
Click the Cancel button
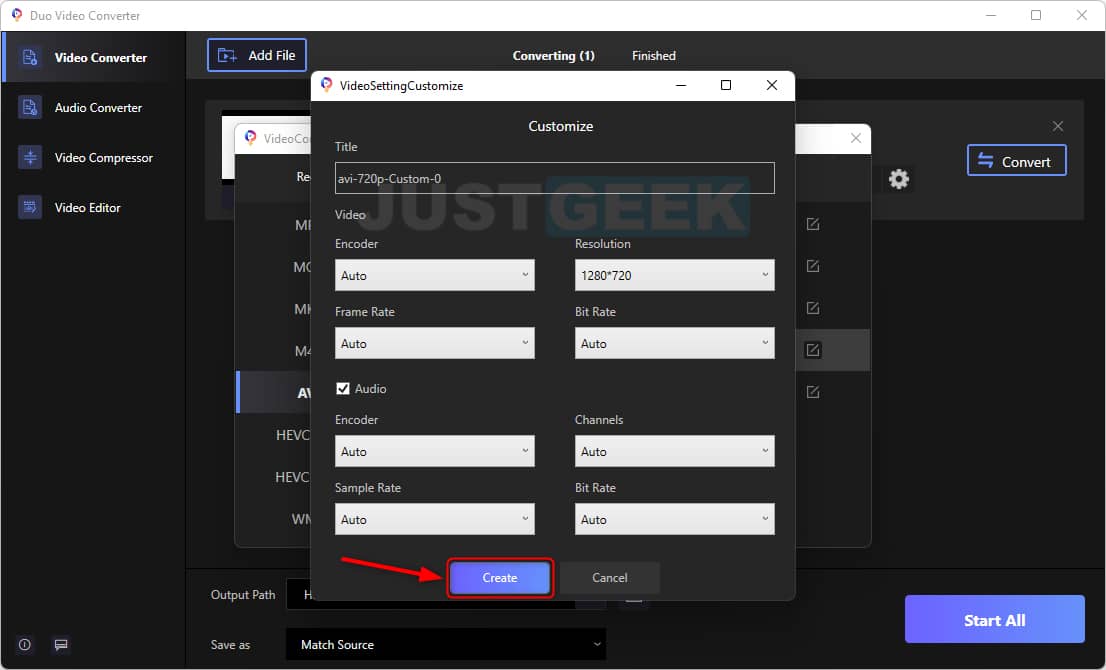tap(609, 578)
